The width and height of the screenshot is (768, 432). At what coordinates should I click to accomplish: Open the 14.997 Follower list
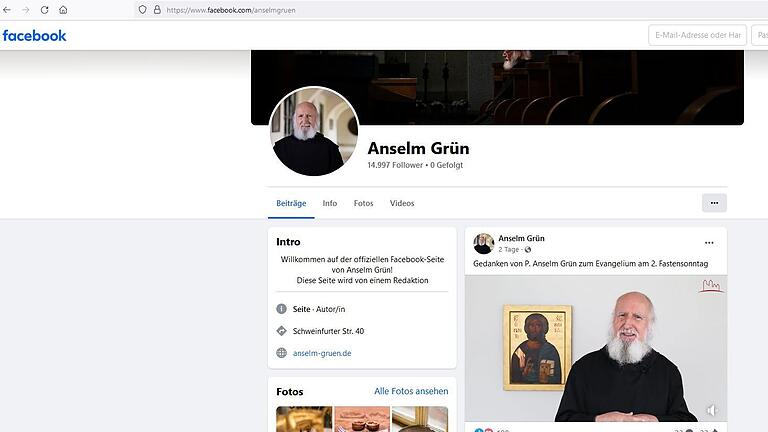[395, 165]
